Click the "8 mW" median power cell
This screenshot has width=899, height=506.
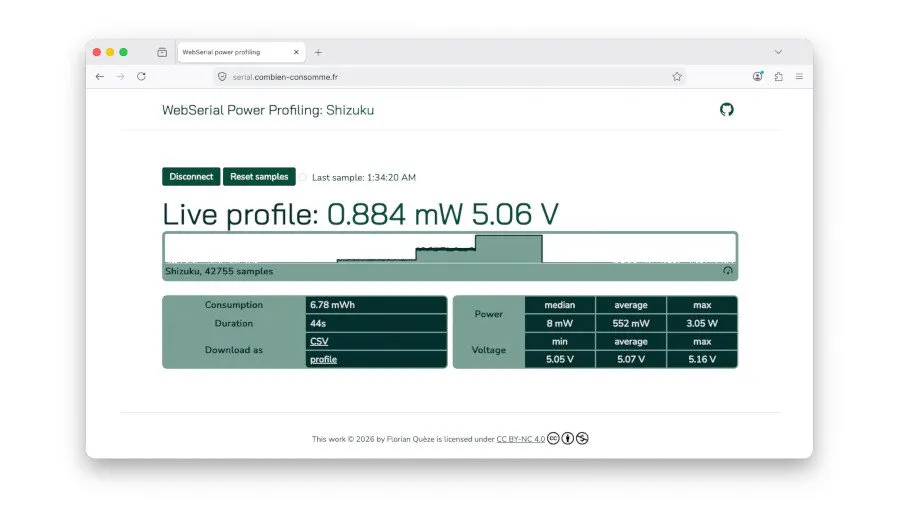click(560, 323)
